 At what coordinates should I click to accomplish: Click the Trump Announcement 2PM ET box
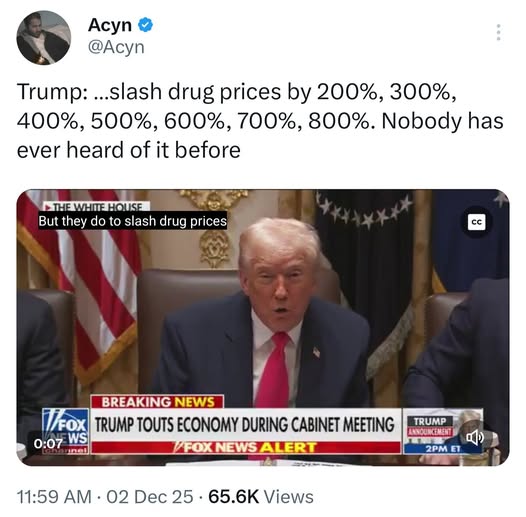point(442,431)
